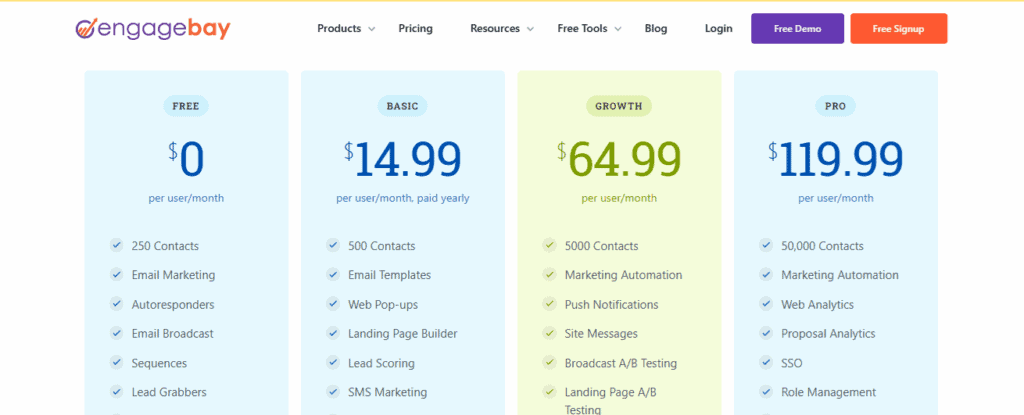The height and width of the screenshot is (415, 1024).
Task: Click checkmark icon beside Broadcast A/B Testing
Action: pyautogui.click(x=549, y=363)
